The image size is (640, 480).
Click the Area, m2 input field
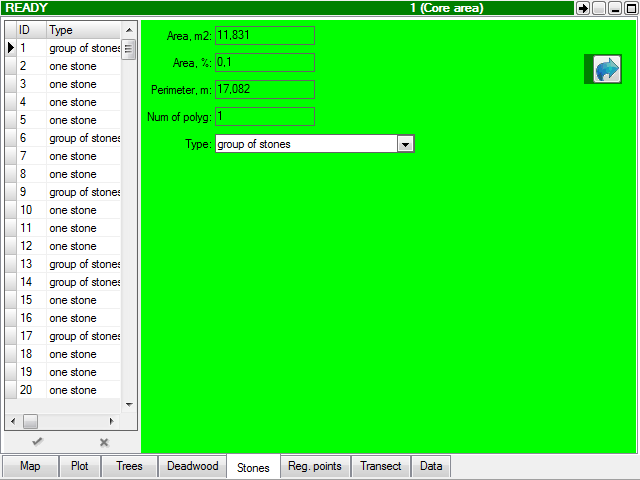click(265, 36)
